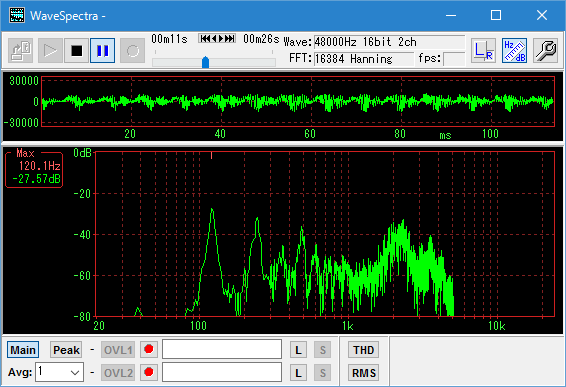Stop playback with the black square
The width and height of the screenshot is (566, 387).
coord(77,51)
